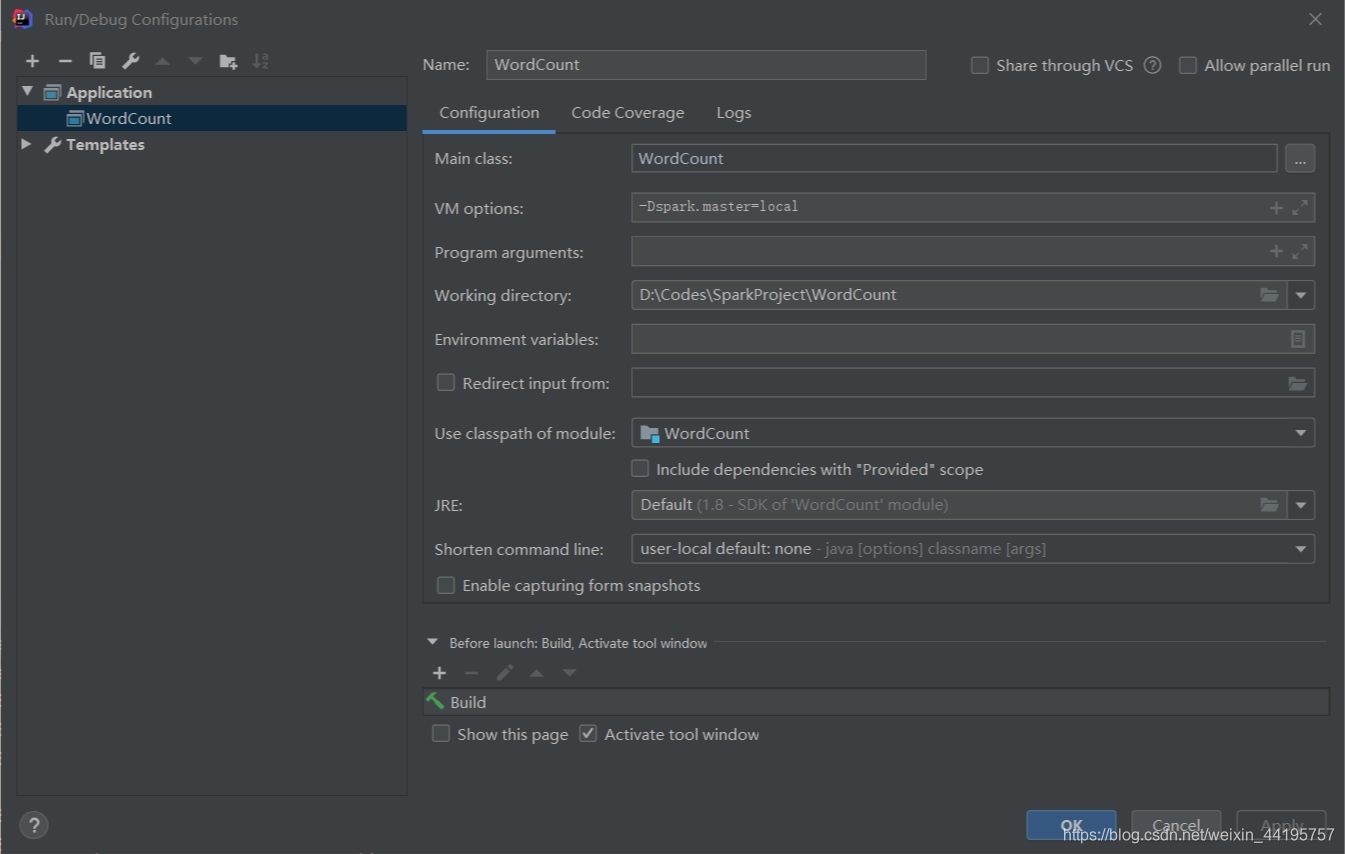Sort configurations alphabetically
1345x854 pixels.
pyautogui.click(x=261, y=61)
